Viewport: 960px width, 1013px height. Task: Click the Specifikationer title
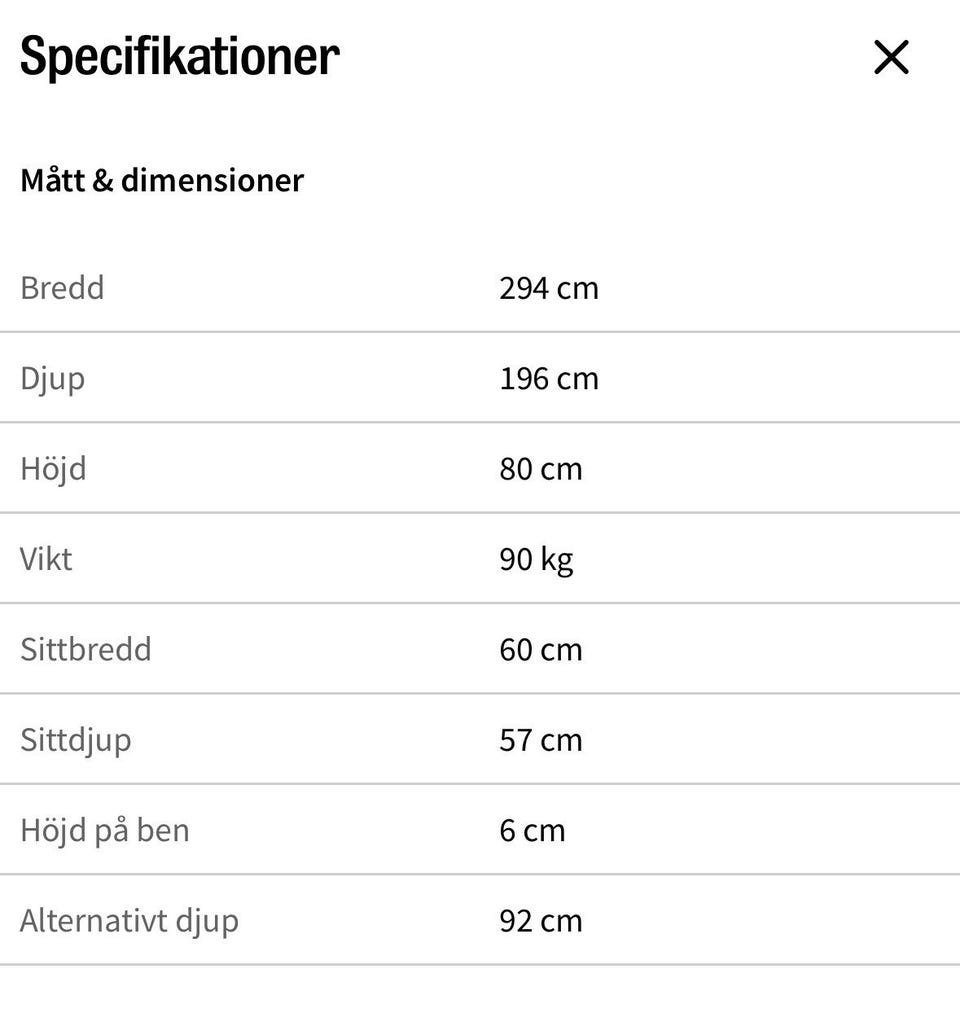[180, 57]
